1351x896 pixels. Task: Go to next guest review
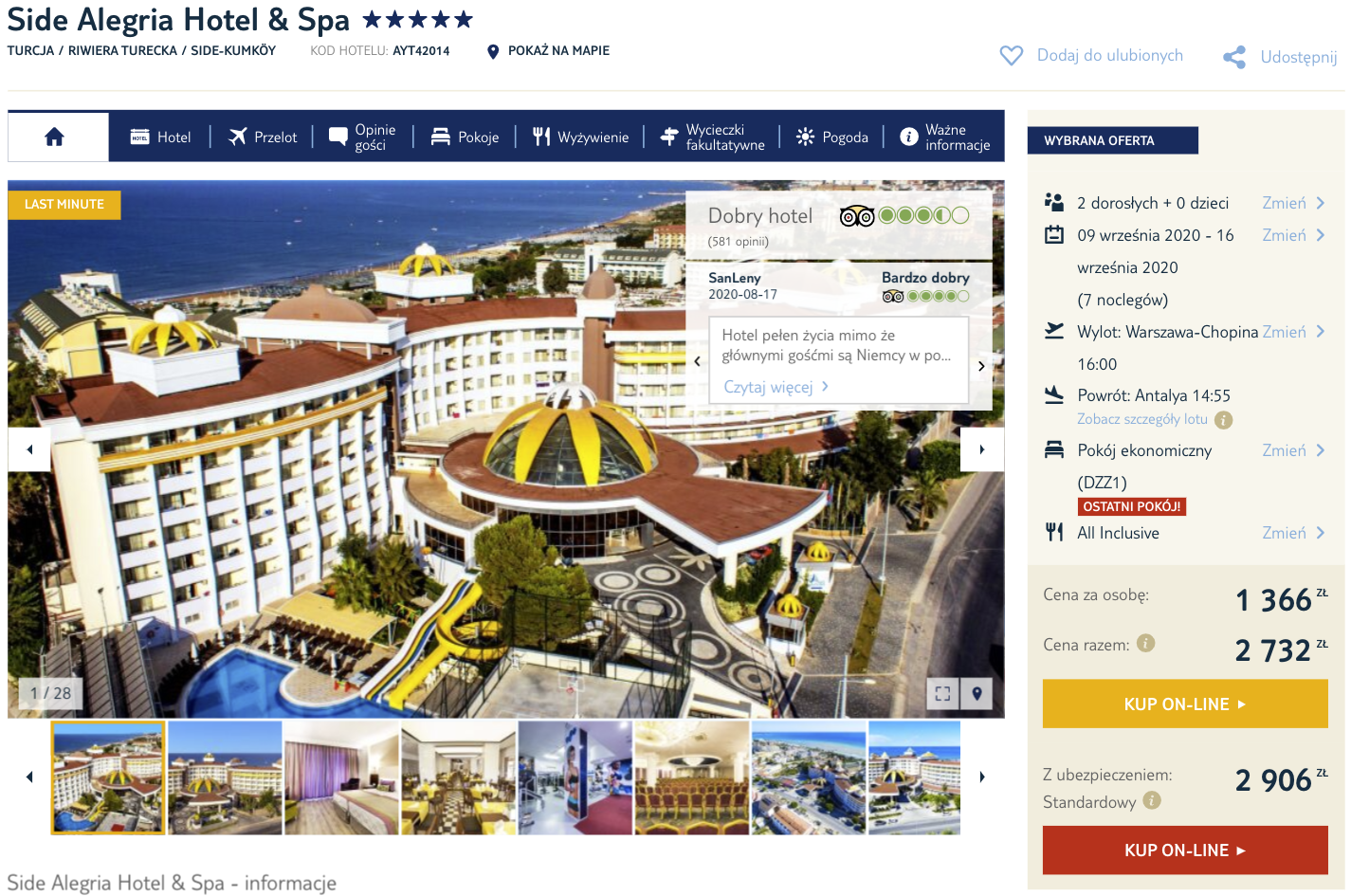pyautogui.click(x=981, y=366)
